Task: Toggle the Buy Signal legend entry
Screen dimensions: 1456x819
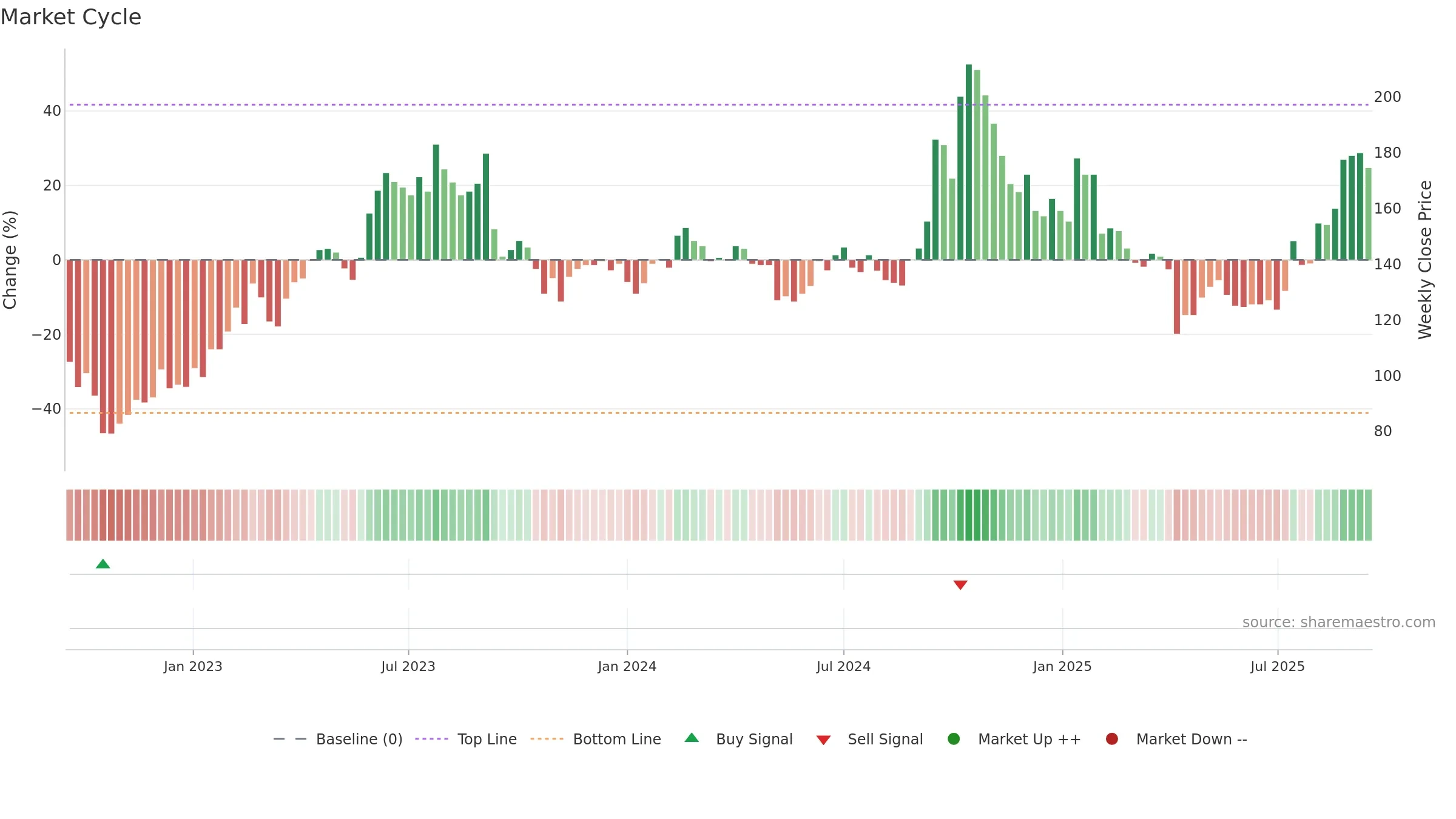Action: click(739, 739)
